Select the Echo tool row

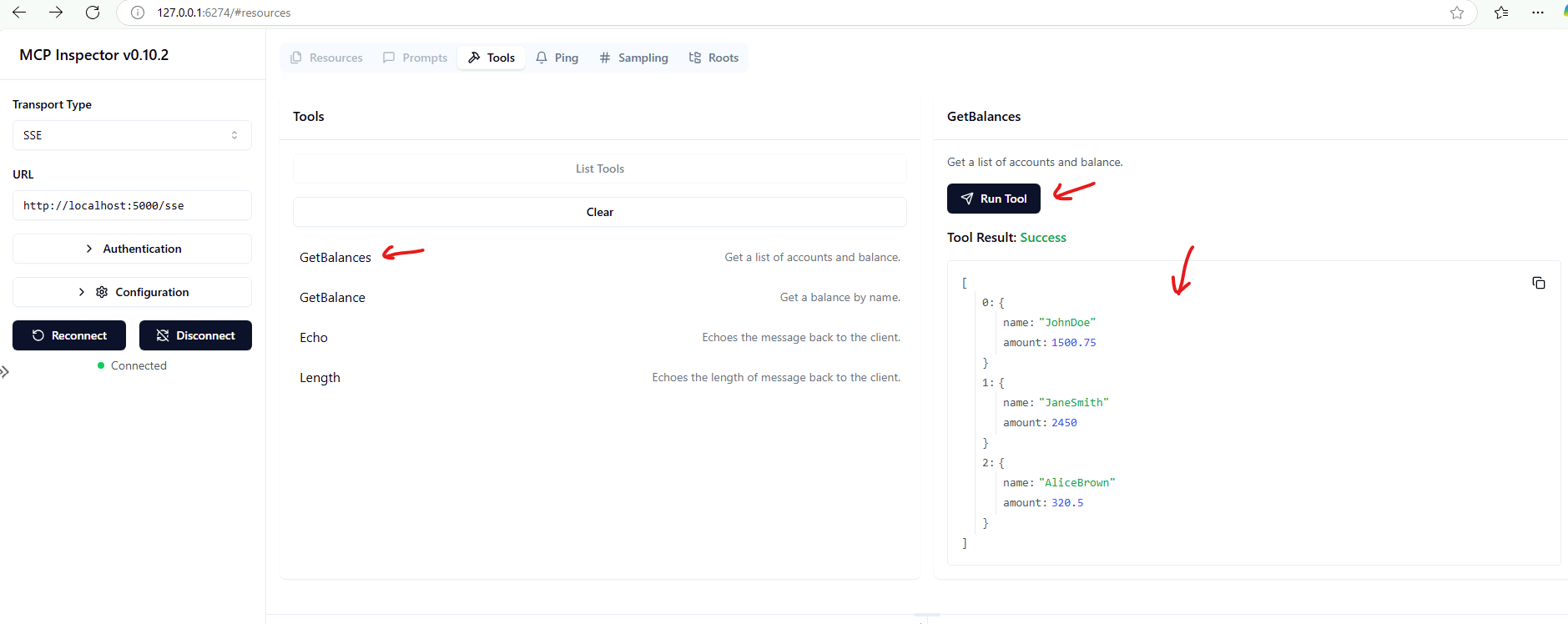tap(599, 337)
